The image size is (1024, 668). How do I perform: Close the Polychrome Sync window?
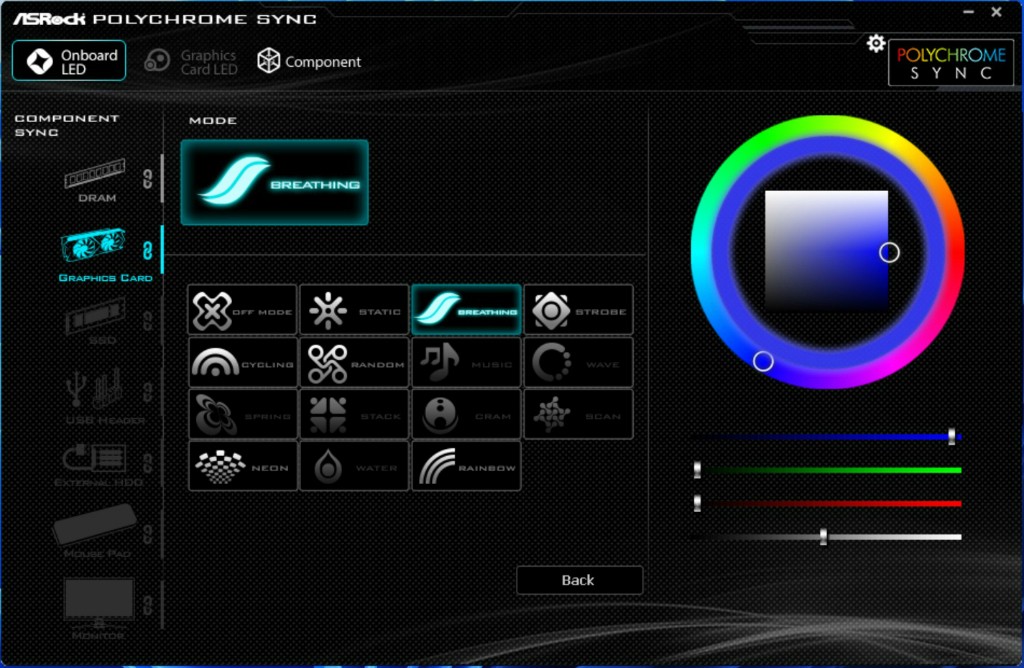pyautogui.click(x=997, y=12)
